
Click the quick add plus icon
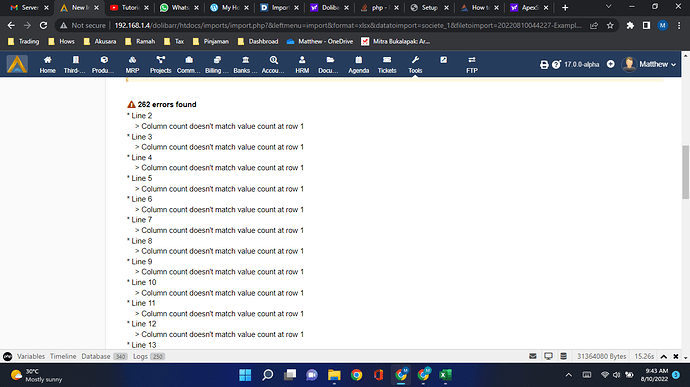click(x=610, y=64)
